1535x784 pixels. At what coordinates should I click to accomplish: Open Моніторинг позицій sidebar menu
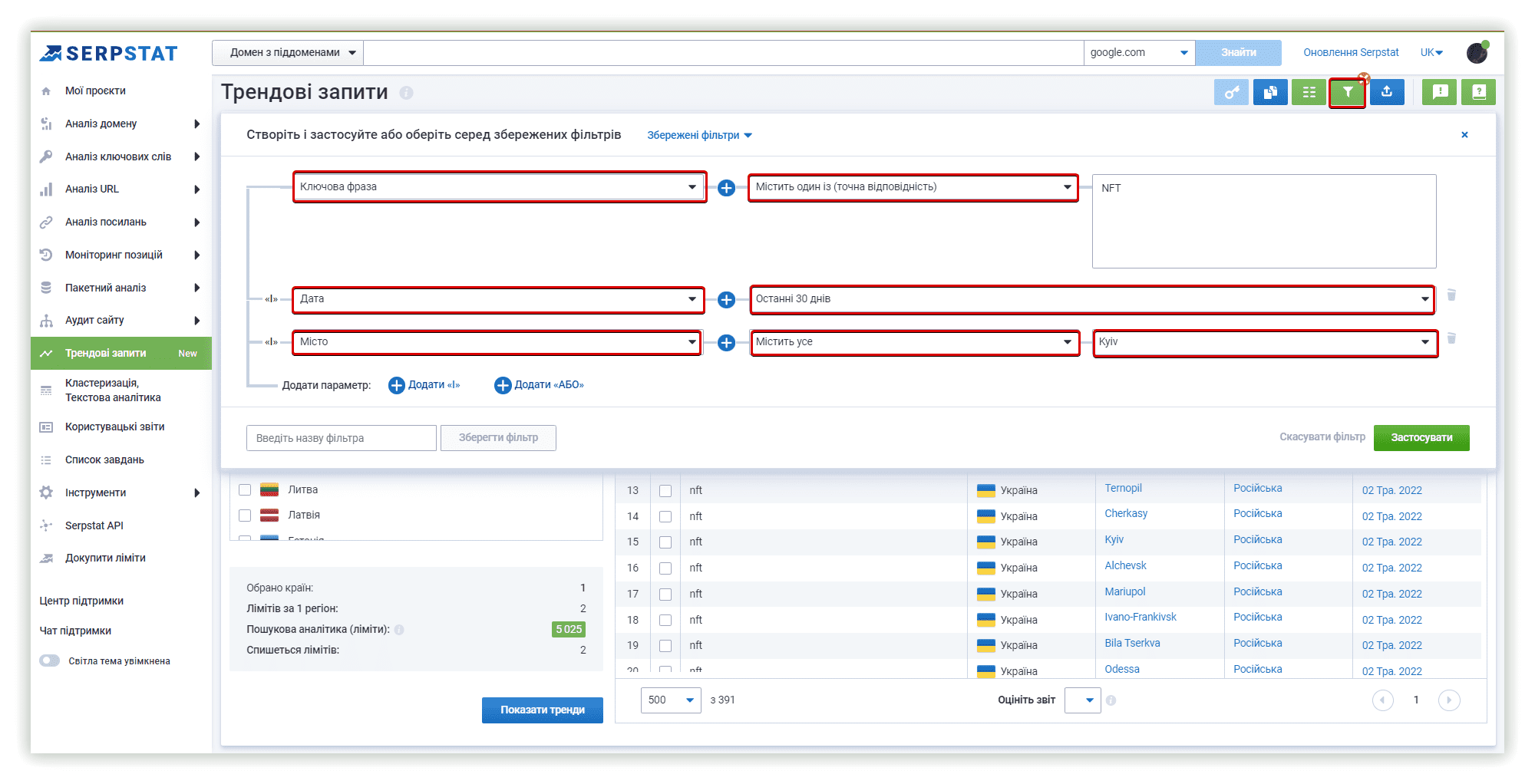pyautogui.click(x=121, y=255)
